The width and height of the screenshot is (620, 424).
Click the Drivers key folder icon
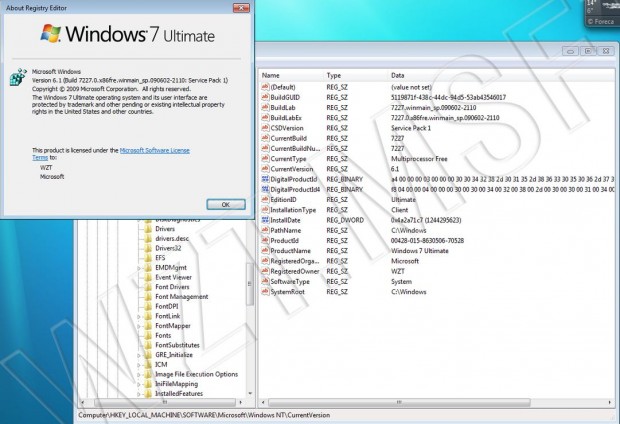click(x=148, y=229)
